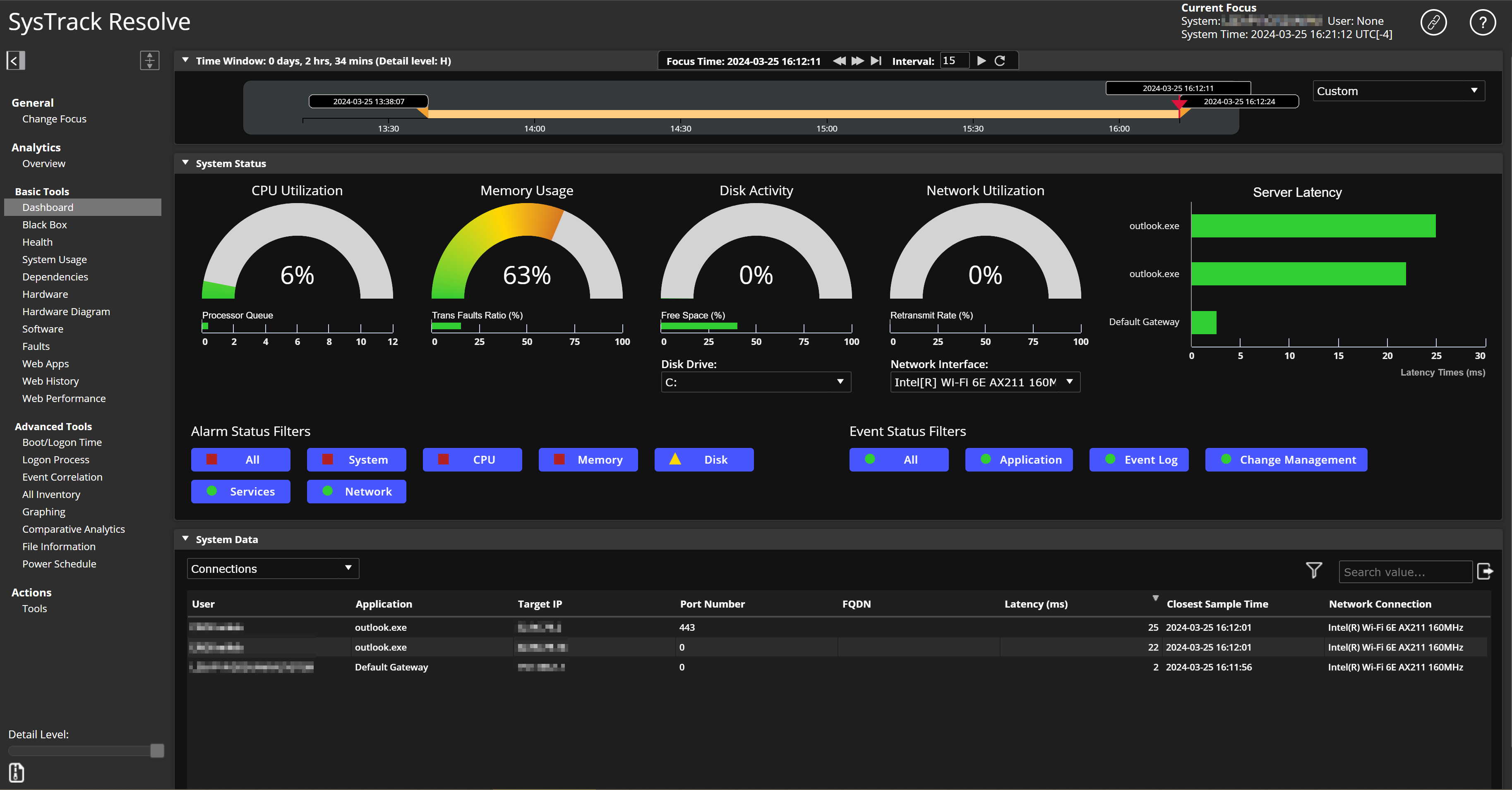Toggle the Disk alarm status filter

click(704, 460)
